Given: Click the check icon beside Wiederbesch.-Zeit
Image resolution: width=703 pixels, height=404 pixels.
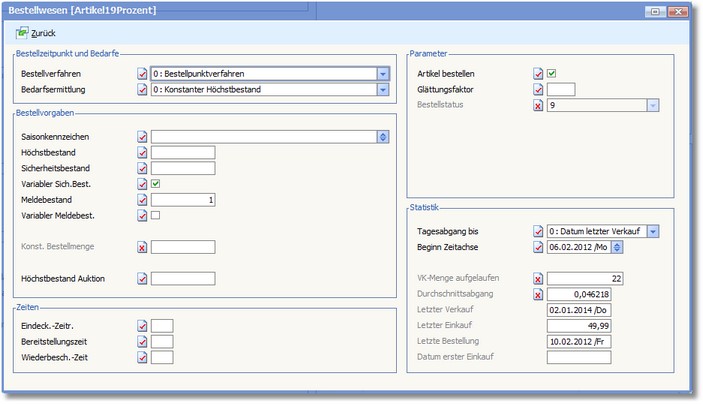Looking at the screenshot, I should tap(141, 357).
